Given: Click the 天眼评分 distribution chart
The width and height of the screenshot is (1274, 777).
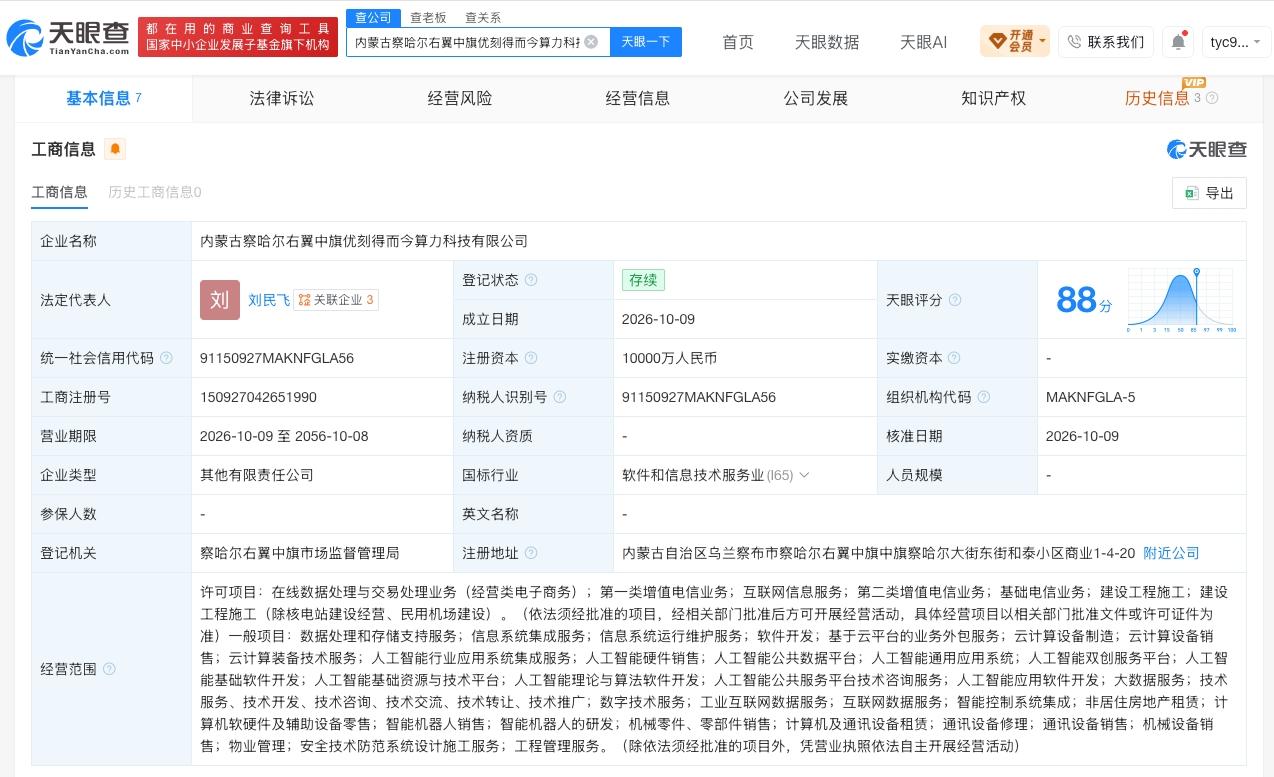Looking at the screenshot, I should [x=1182, y=300].
